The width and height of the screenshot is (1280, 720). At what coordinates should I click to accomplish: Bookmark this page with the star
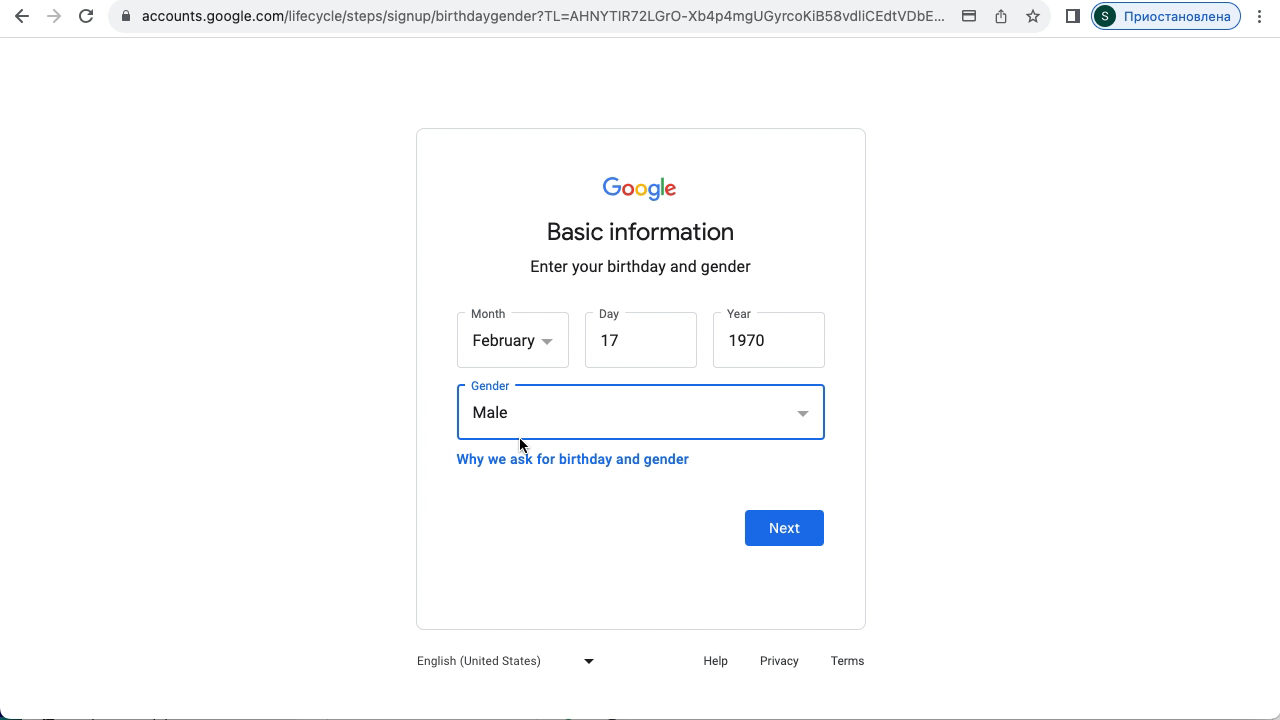(x=1033, y=16)
